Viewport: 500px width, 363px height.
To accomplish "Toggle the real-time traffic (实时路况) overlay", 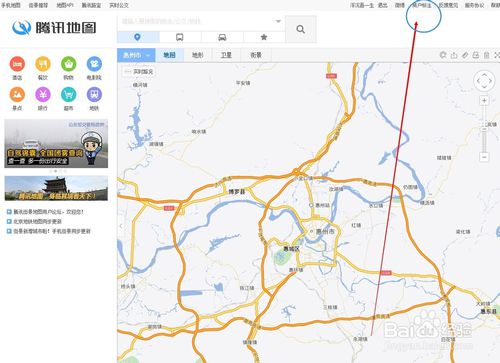I will tap(139, 71).
